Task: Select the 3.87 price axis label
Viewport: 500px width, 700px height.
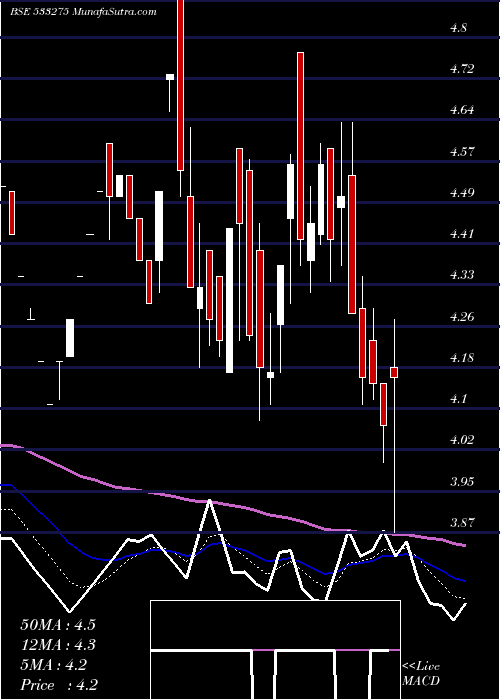Action: [462, 522]
